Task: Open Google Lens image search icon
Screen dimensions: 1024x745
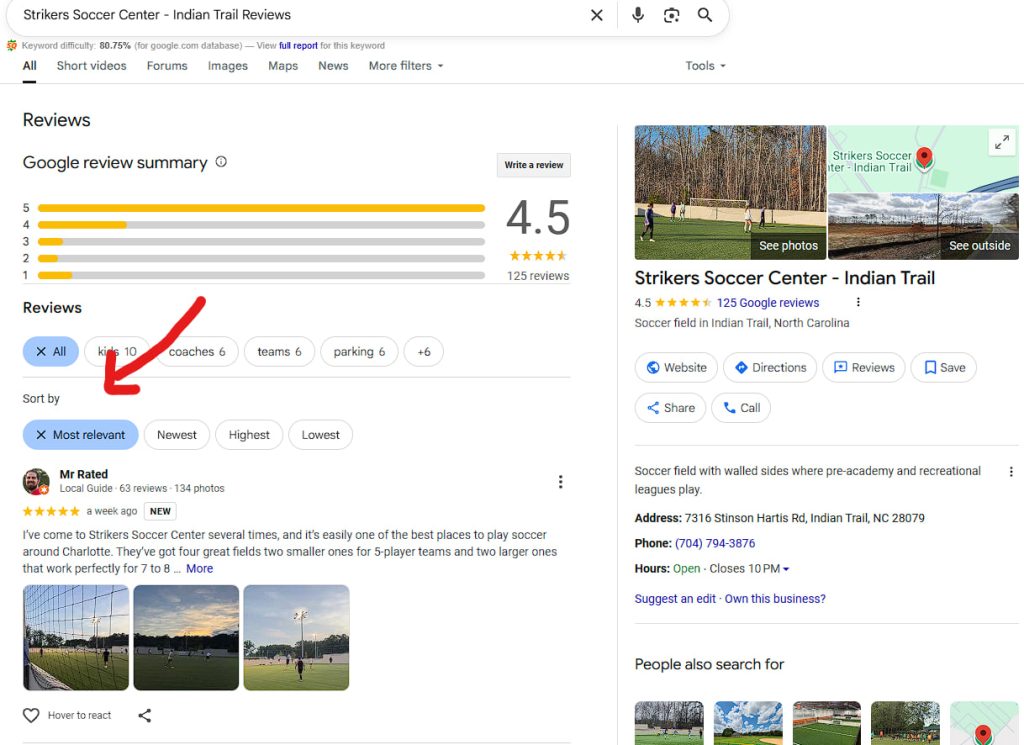Action: pyautogui.click(x=671, y=15)
